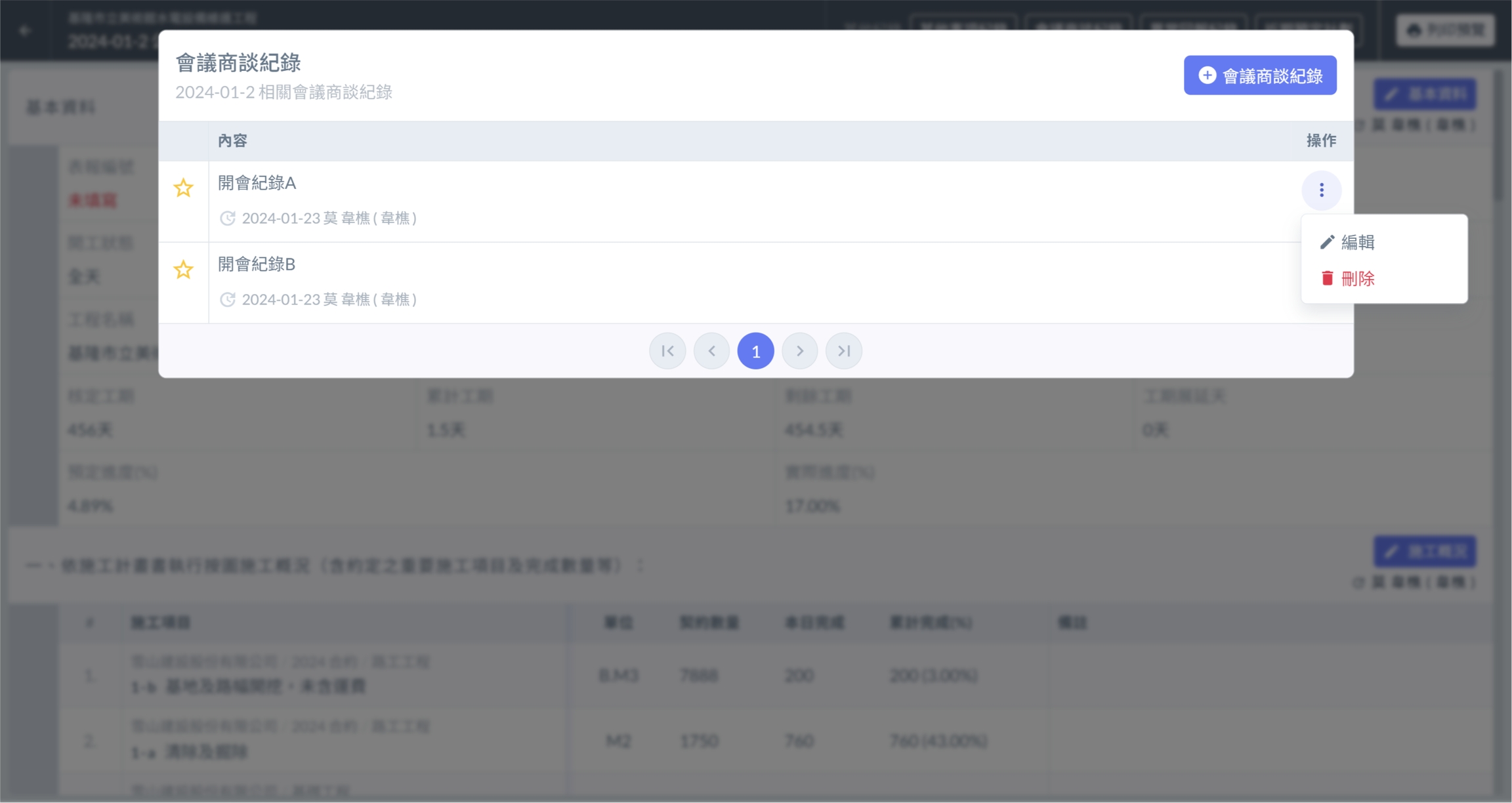Screen dimensions: 1512x803
Task: Select 刪除 from the context menu
Action: [1357, 279]
